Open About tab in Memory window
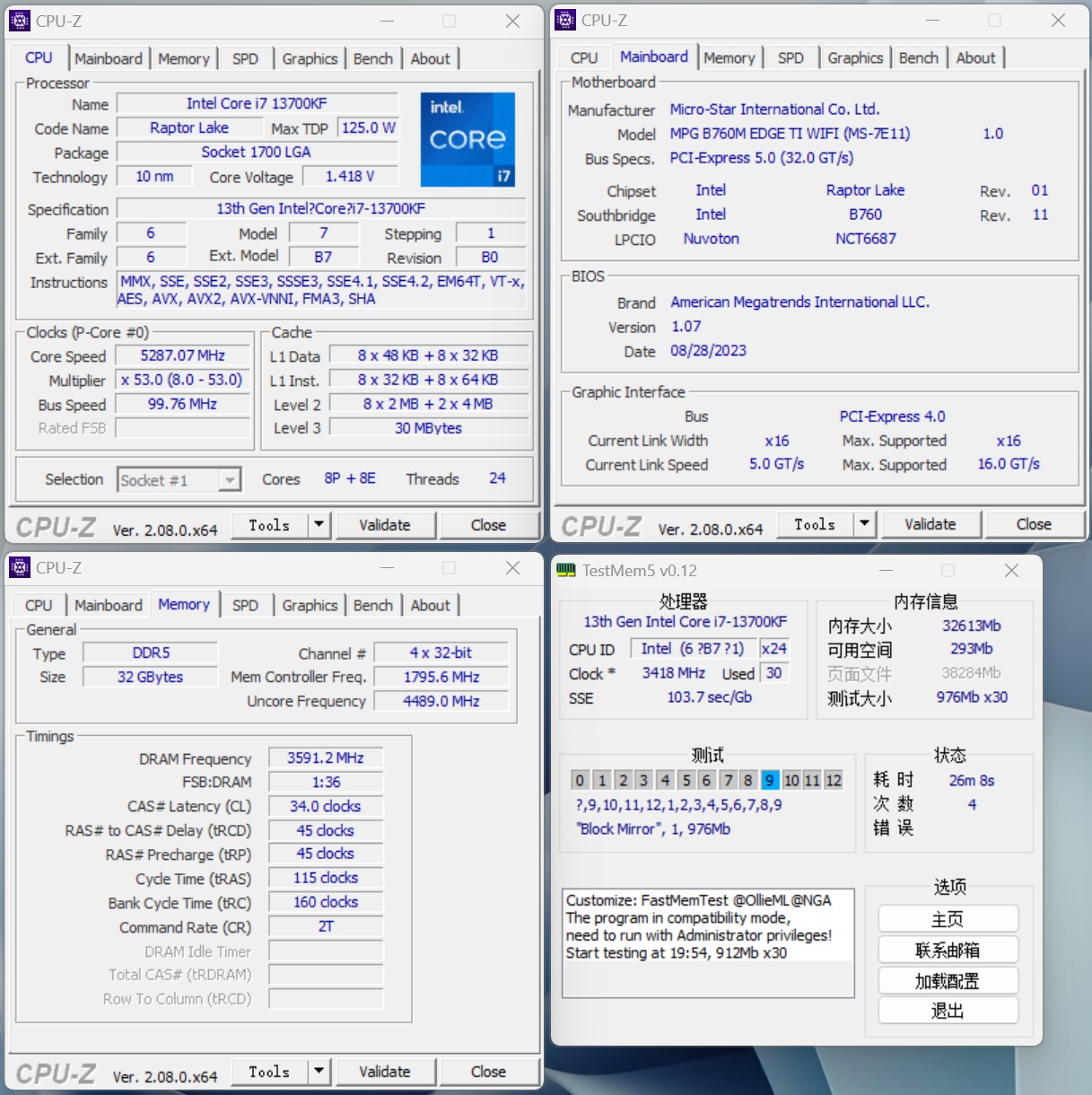The height and width of the screenshot is (1095, 1092). point(430,605)
